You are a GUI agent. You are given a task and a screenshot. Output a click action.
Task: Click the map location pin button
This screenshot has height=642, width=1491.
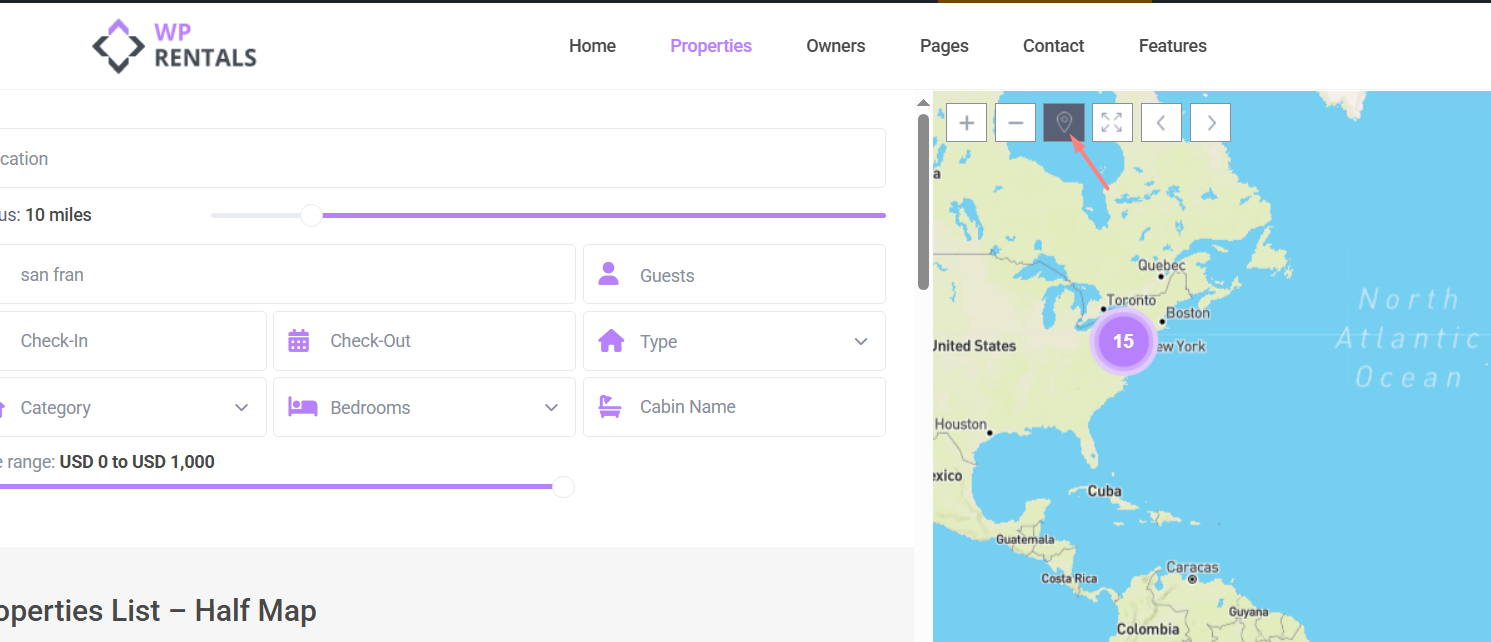coord(1064,123)
